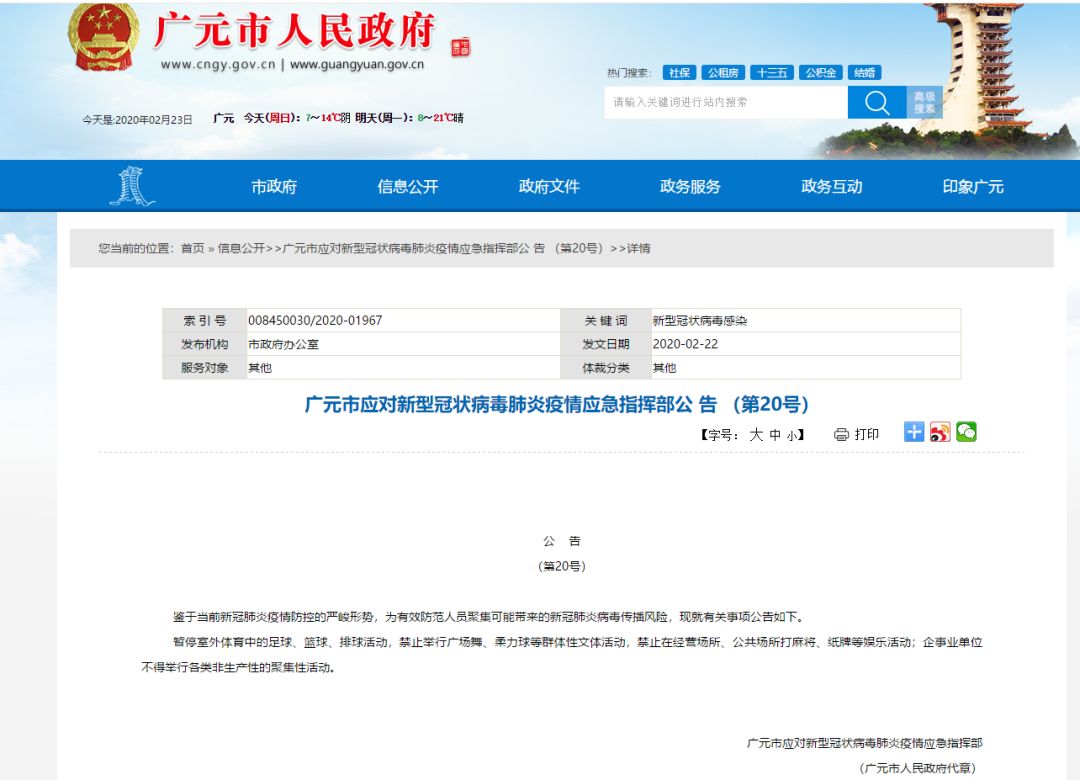The width and height of the screenshot is (1080, 780).
Task: Open more sharing options with the plus icon
Action: (x=913, y=433)
